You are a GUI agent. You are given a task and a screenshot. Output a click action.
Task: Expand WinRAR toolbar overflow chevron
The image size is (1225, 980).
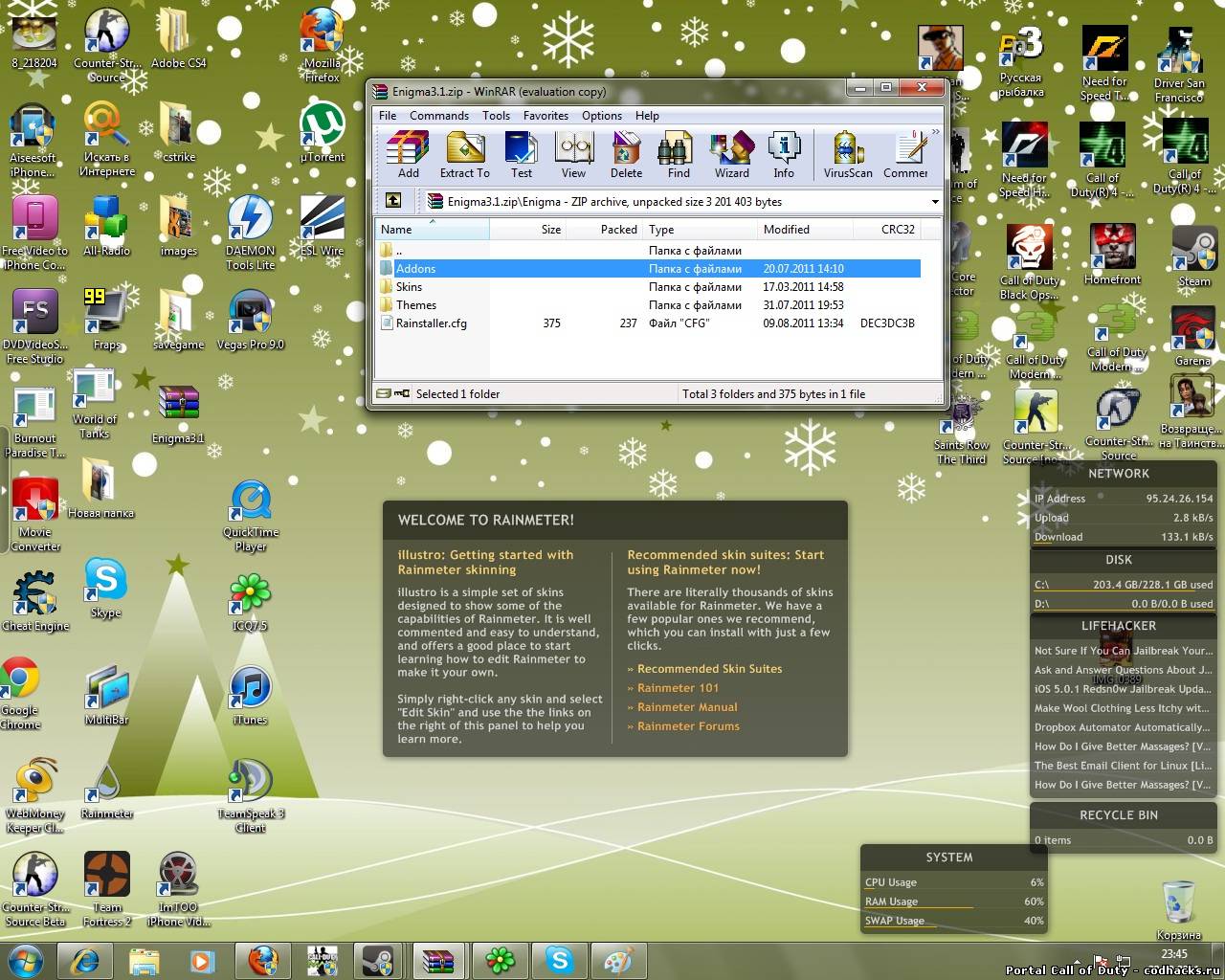935,132
